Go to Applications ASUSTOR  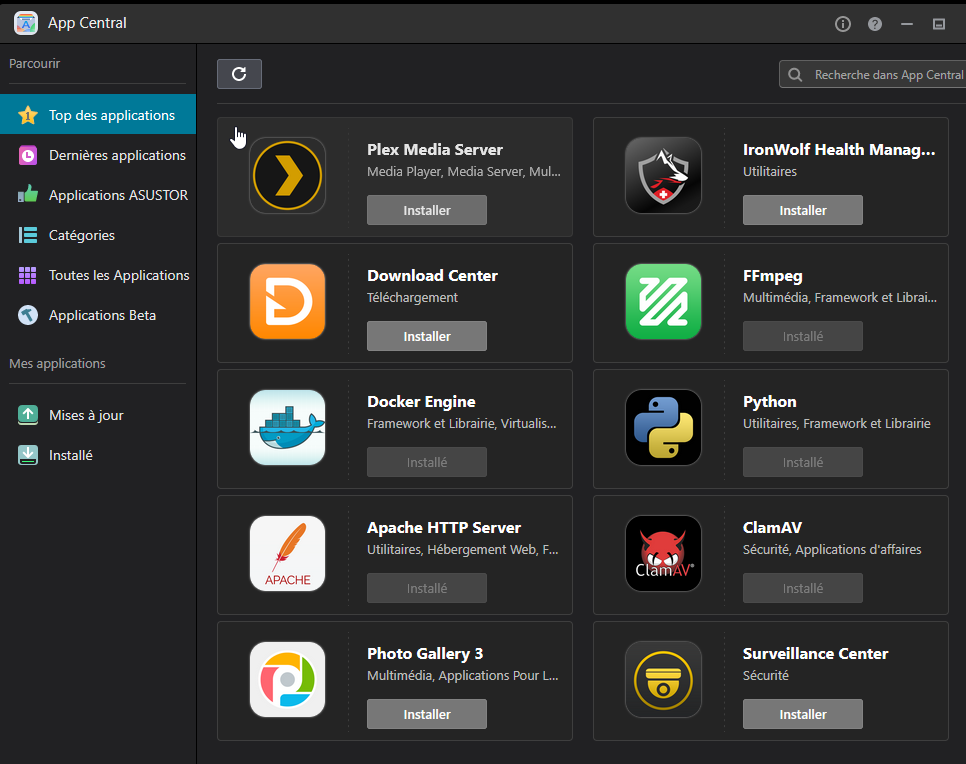tap(98, 195)
